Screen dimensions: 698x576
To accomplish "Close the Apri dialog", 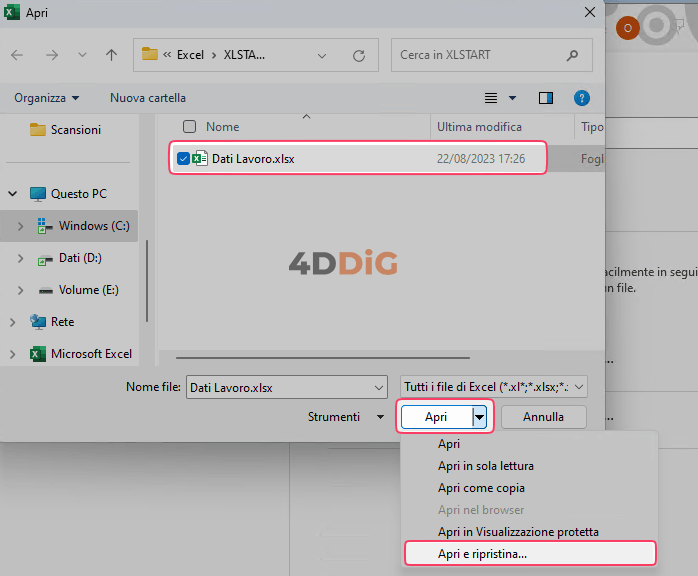I will click(x=590, y=12).
